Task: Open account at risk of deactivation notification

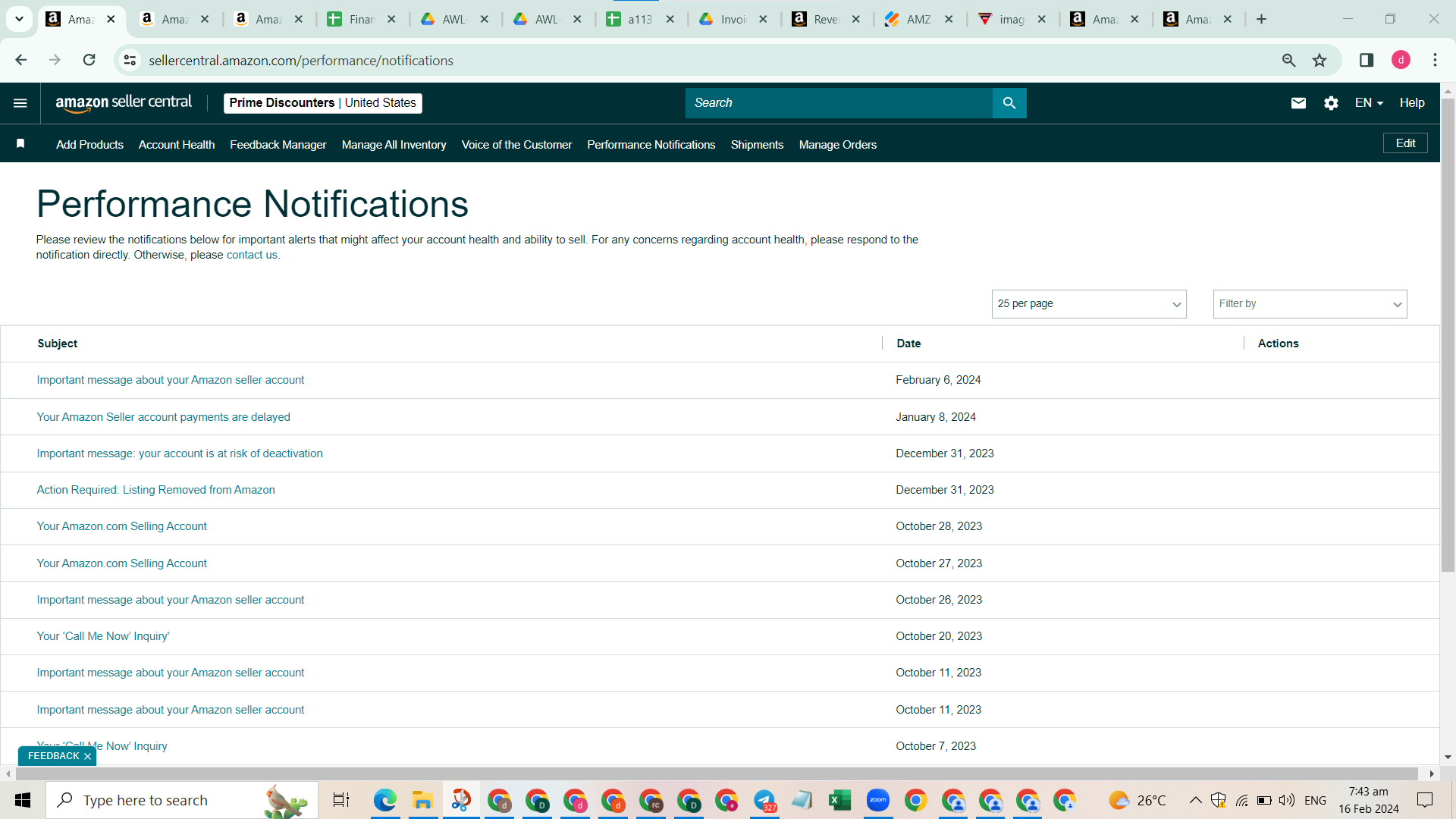Action: pos(180,453)
